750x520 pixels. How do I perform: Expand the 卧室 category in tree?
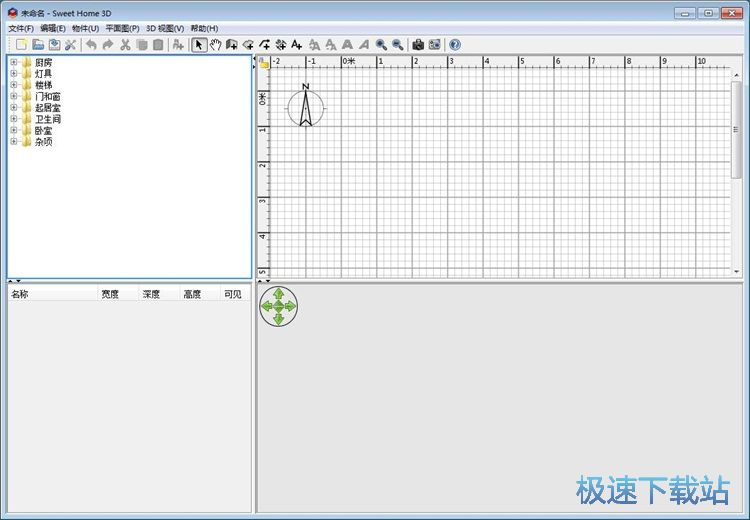coord(14,130)
